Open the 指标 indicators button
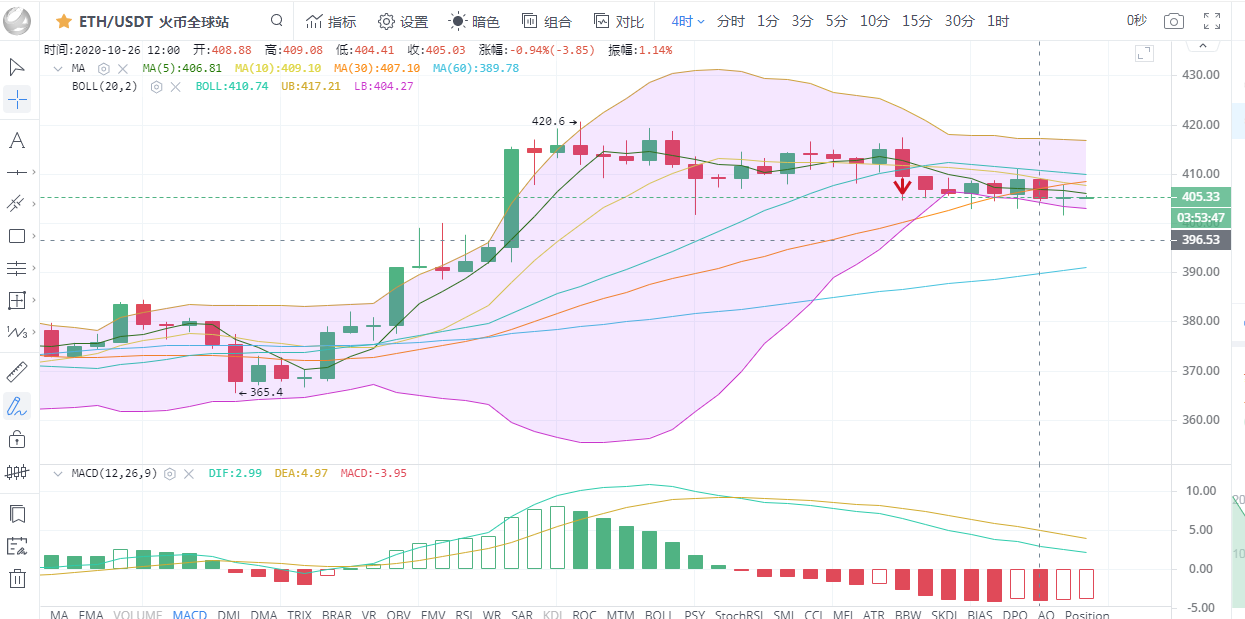1245x619 pixels. point(331,21)
